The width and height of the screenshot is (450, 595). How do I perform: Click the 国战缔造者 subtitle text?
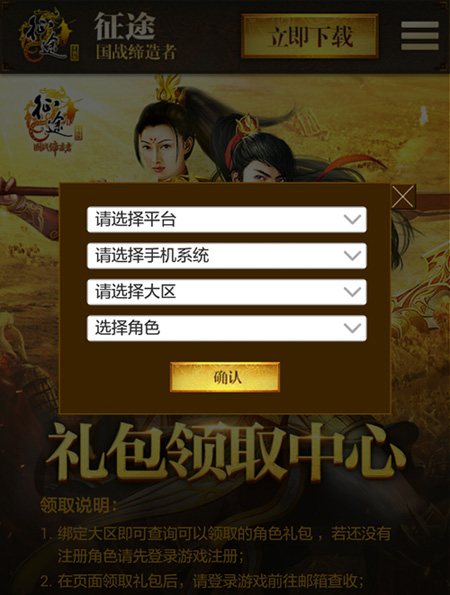point(136,52)
